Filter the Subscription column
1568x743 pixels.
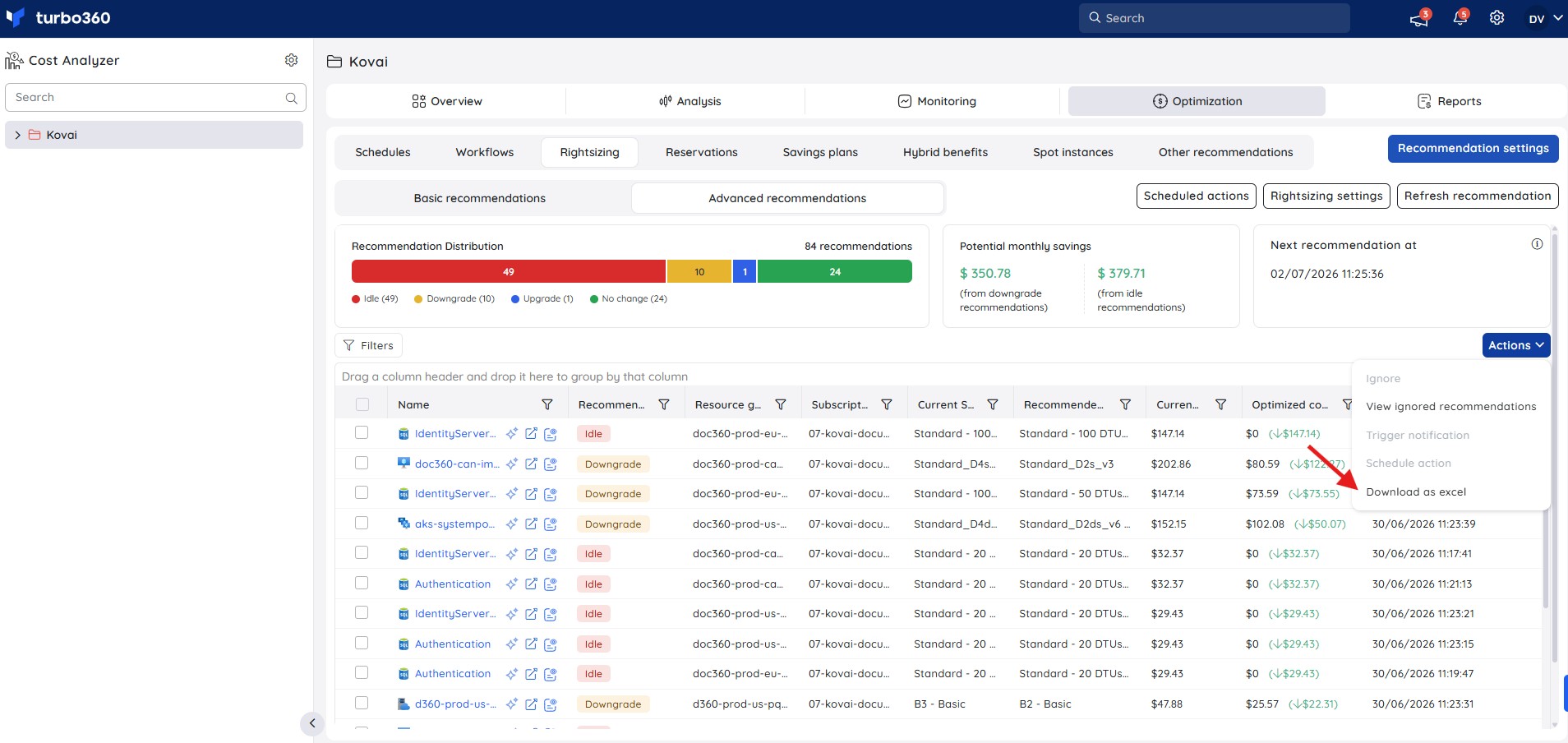pos(887,404)
